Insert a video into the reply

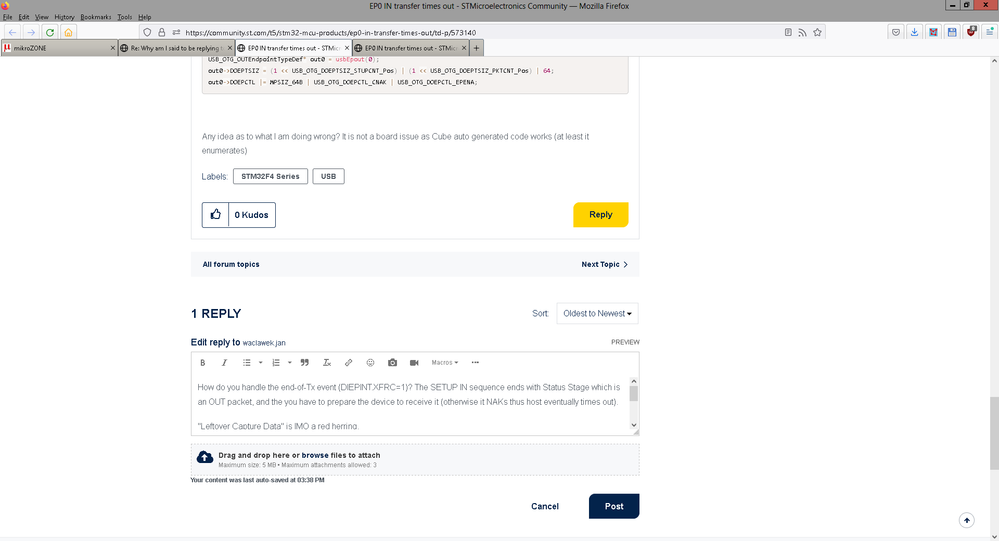tap(414, 363)
